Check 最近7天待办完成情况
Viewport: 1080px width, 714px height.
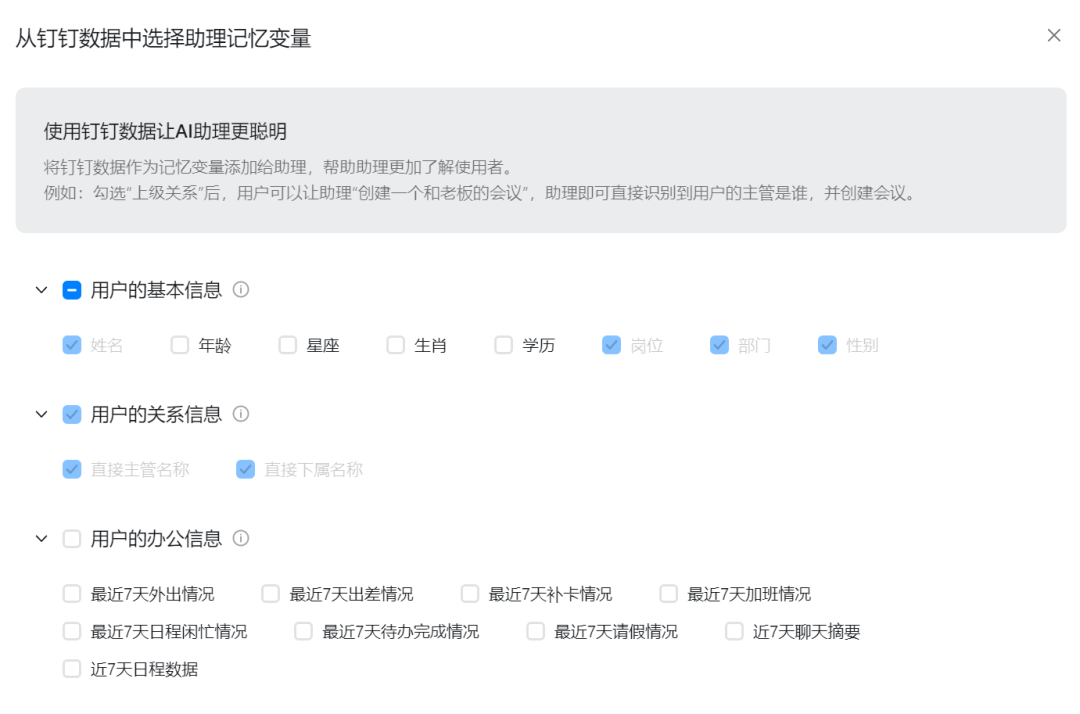coord(304,631)
